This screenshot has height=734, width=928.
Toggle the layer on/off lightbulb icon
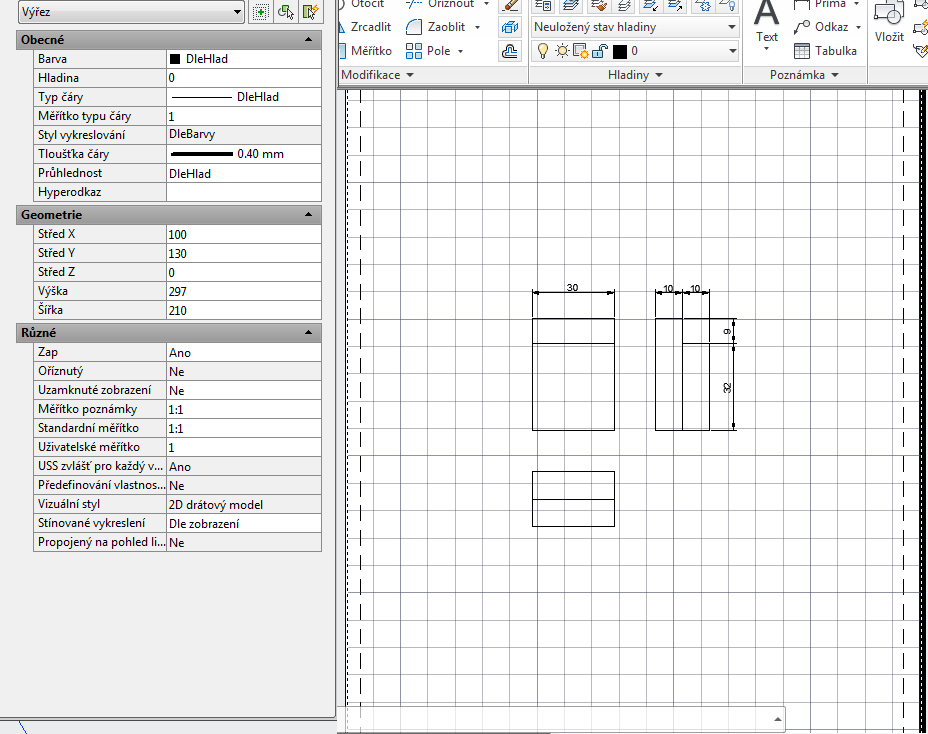pyautogui.click(x=543, y=51)
